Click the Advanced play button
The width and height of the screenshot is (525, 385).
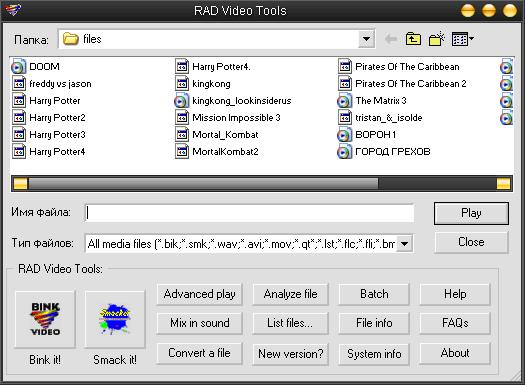point(199,294)
